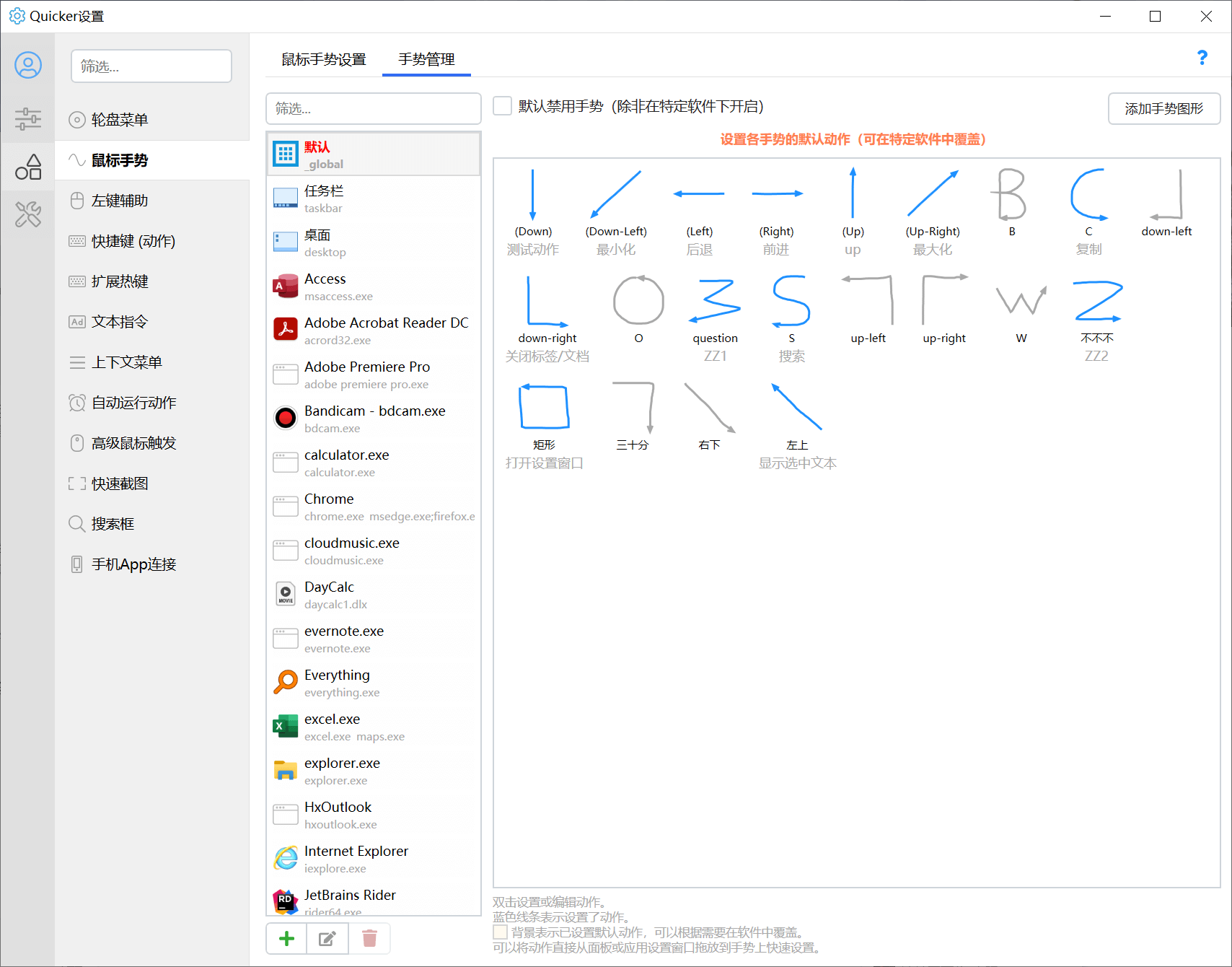The image size is (1232, 967).
Task: Select Bandicam - bdcam.exe entry
Action: coord(373,419)
